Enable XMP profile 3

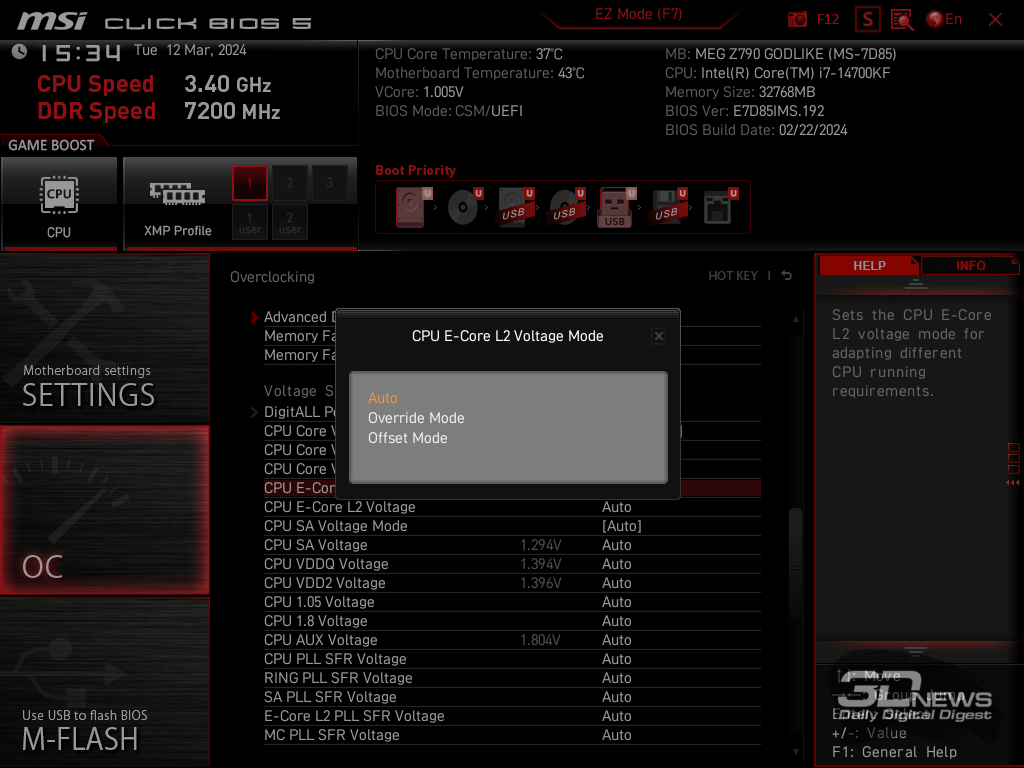[x=329, y=183]
